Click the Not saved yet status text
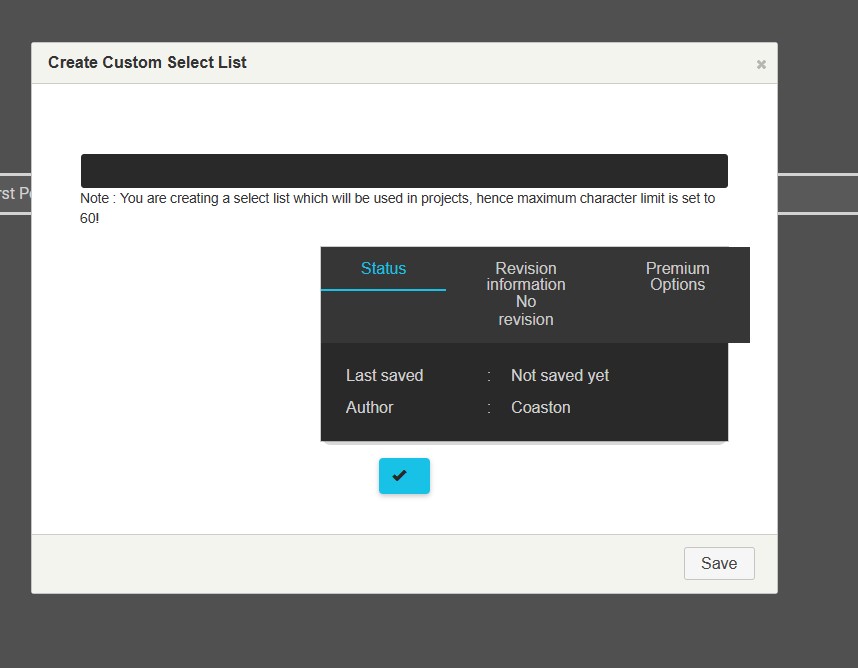 tap(559, 375)
